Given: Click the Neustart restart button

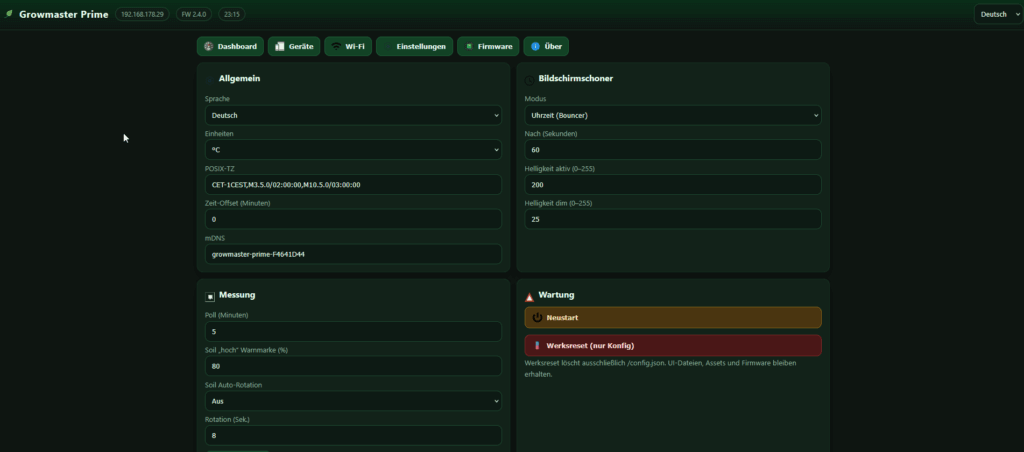Looking at the screenshot, I should (x=673, y=317).
